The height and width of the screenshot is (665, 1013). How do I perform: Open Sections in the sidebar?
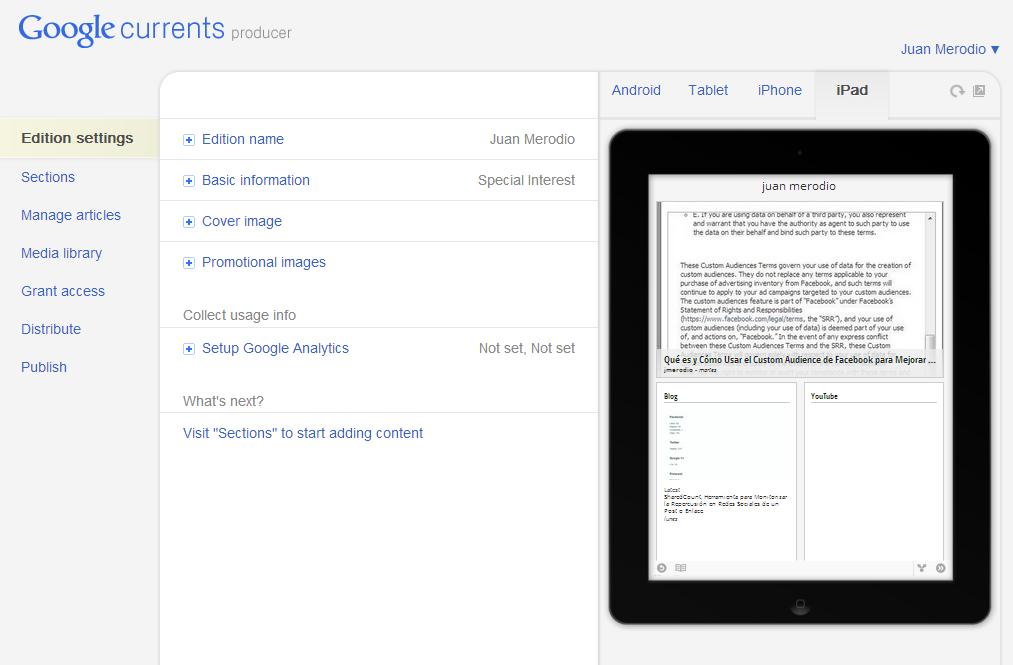click(48, 177)
